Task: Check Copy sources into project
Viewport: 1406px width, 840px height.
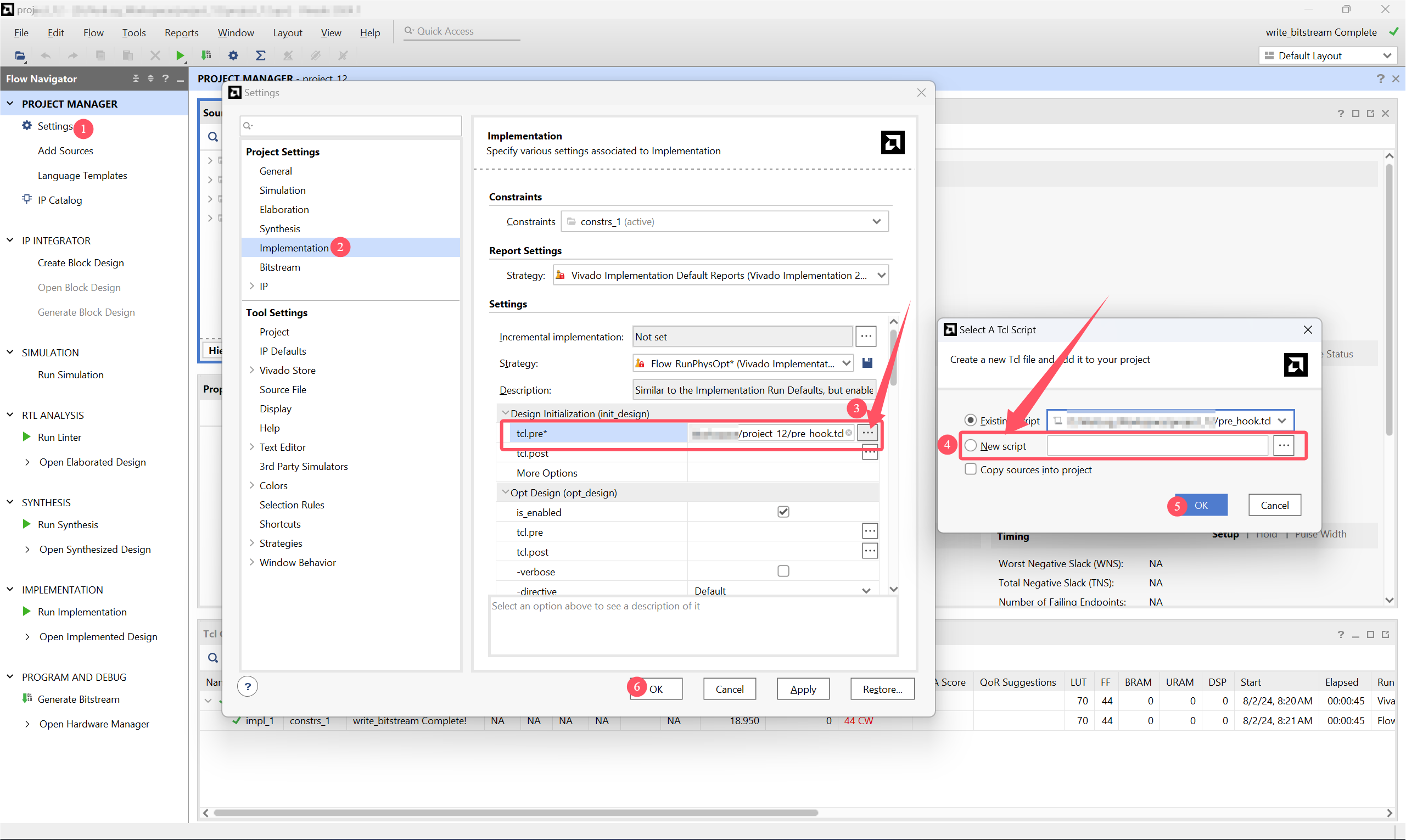Action: (970, 469)
